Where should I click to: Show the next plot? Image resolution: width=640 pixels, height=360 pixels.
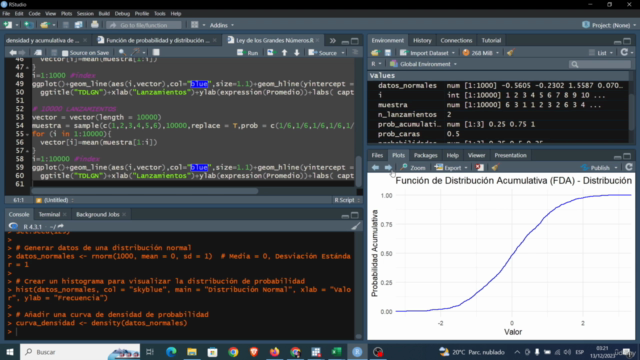[388, 167]
